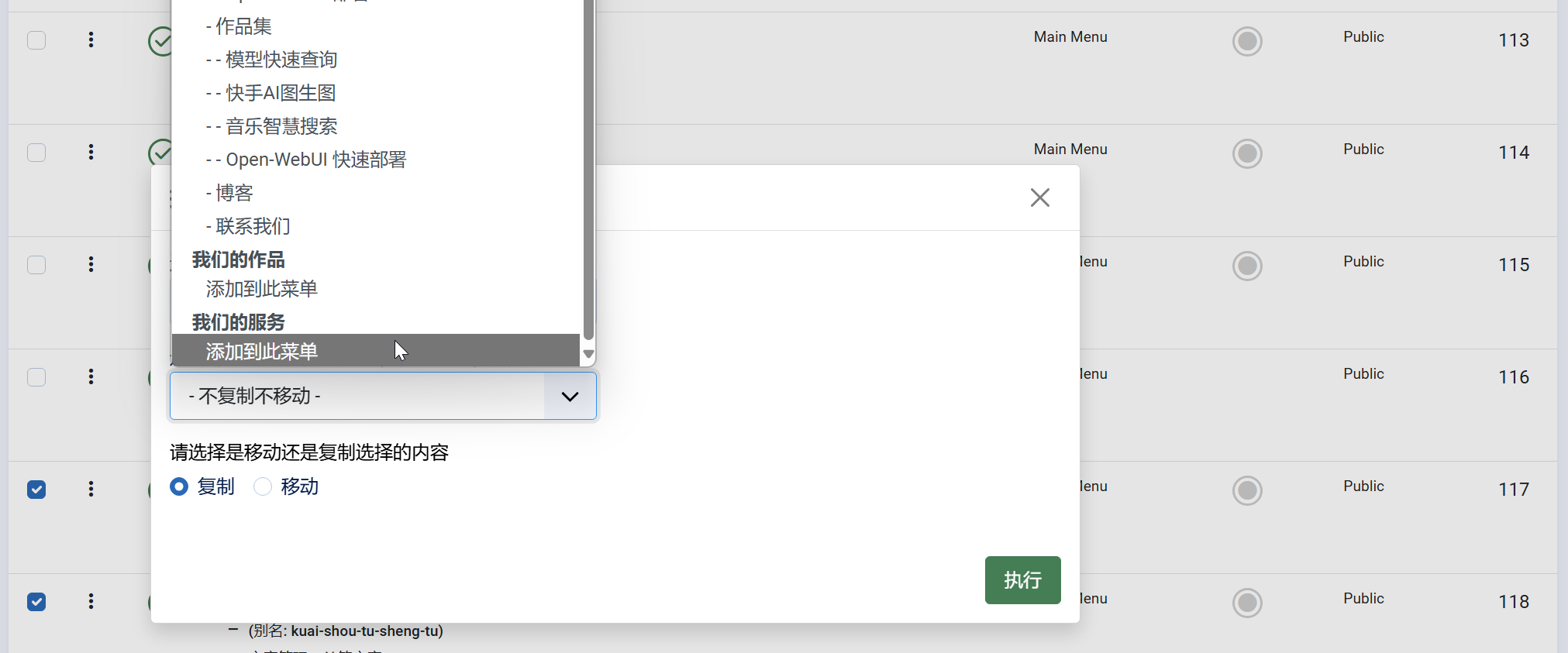Toggle published status check icon in row 113
This screenshot has height=653, width=1568.
(160, 41)
